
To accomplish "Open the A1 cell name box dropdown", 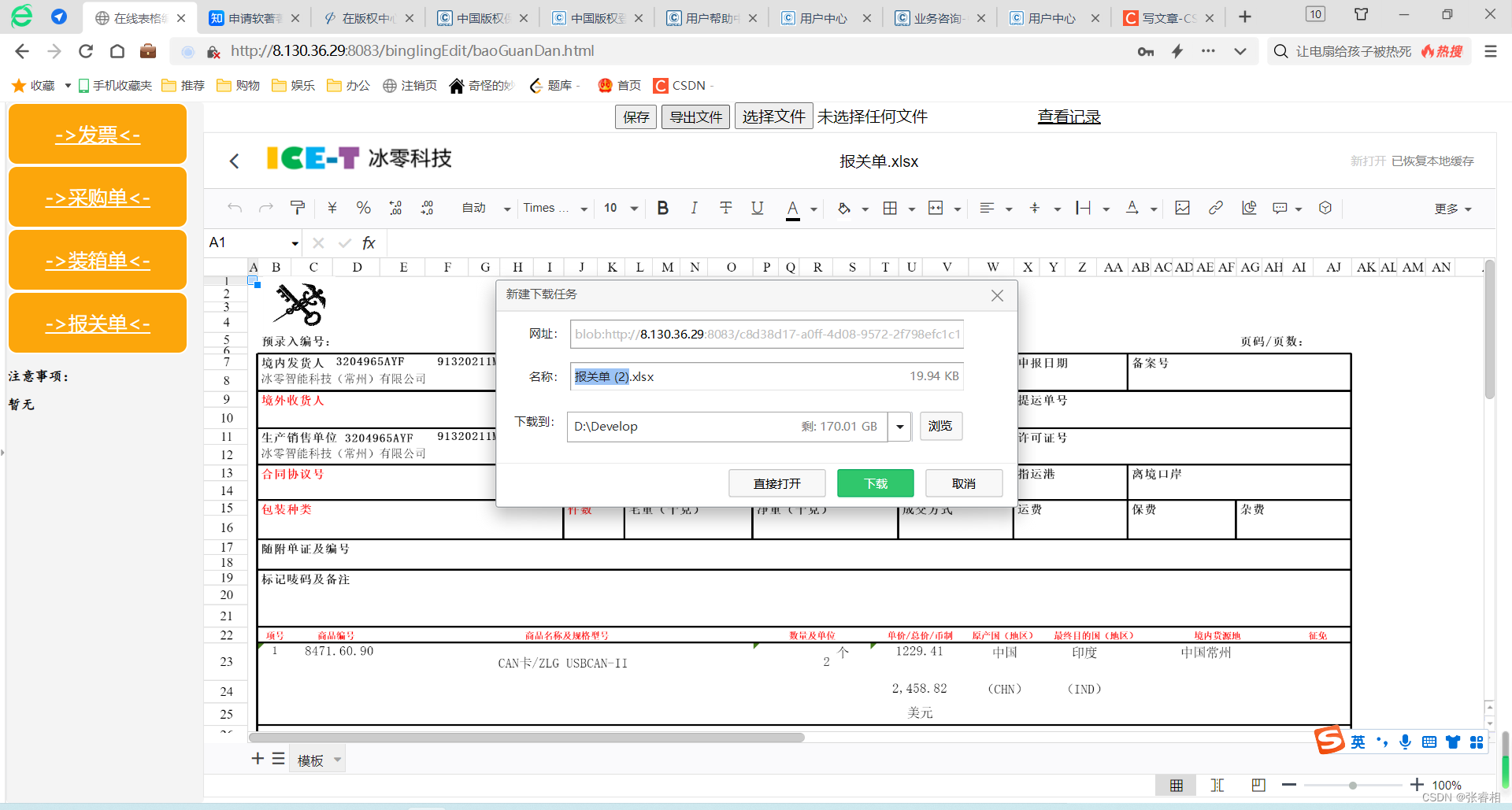I will [295, 243].
